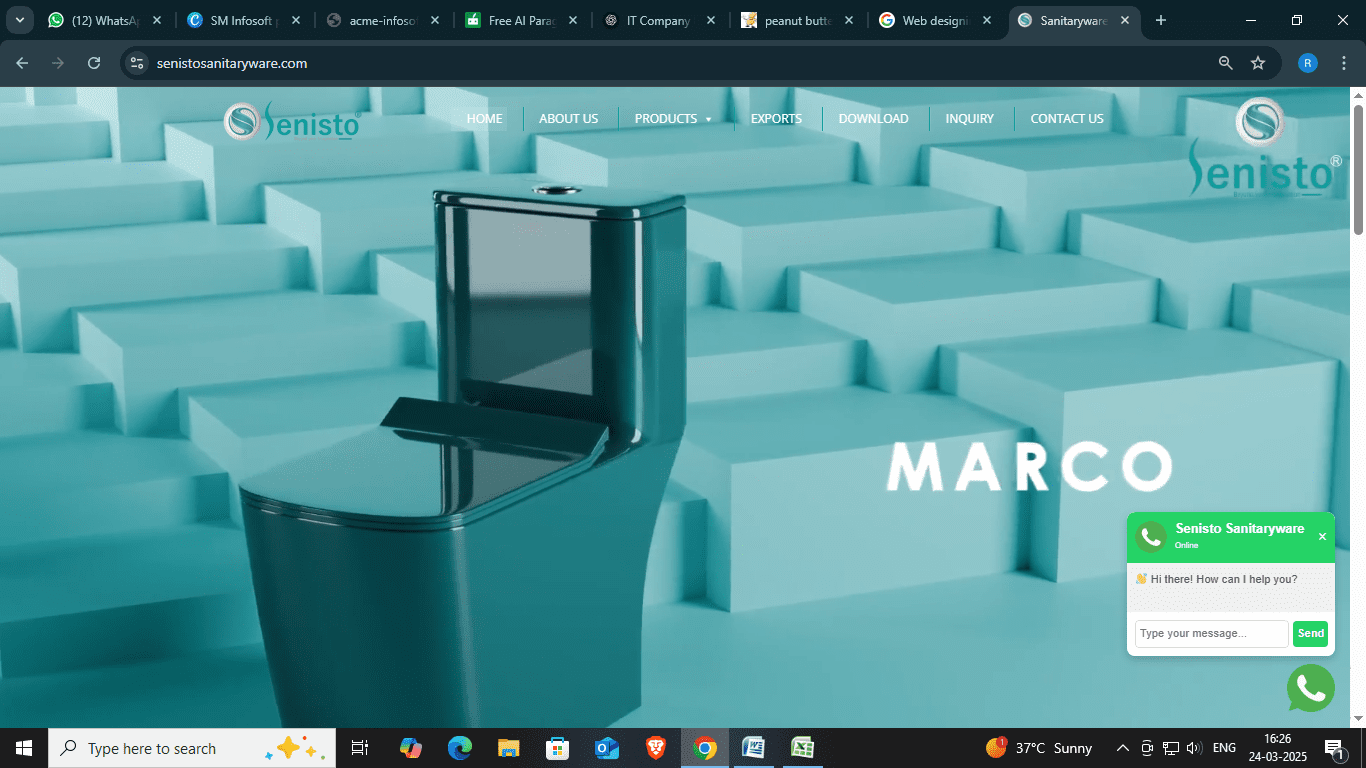The width and height of the screenshot is (1366, 768).
Task: Click the Chrome reload page icon
Action: pyautogui.click(x=94, y=63)
